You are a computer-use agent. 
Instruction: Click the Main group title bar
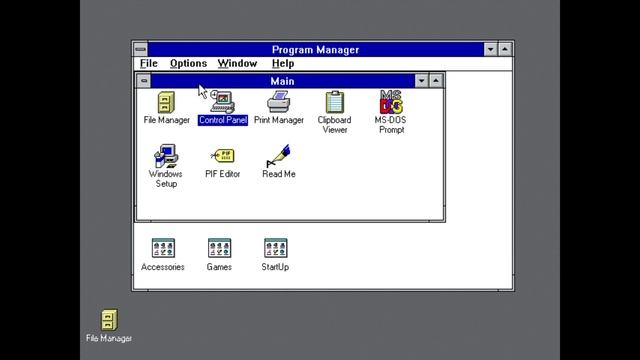pos(282,81)
